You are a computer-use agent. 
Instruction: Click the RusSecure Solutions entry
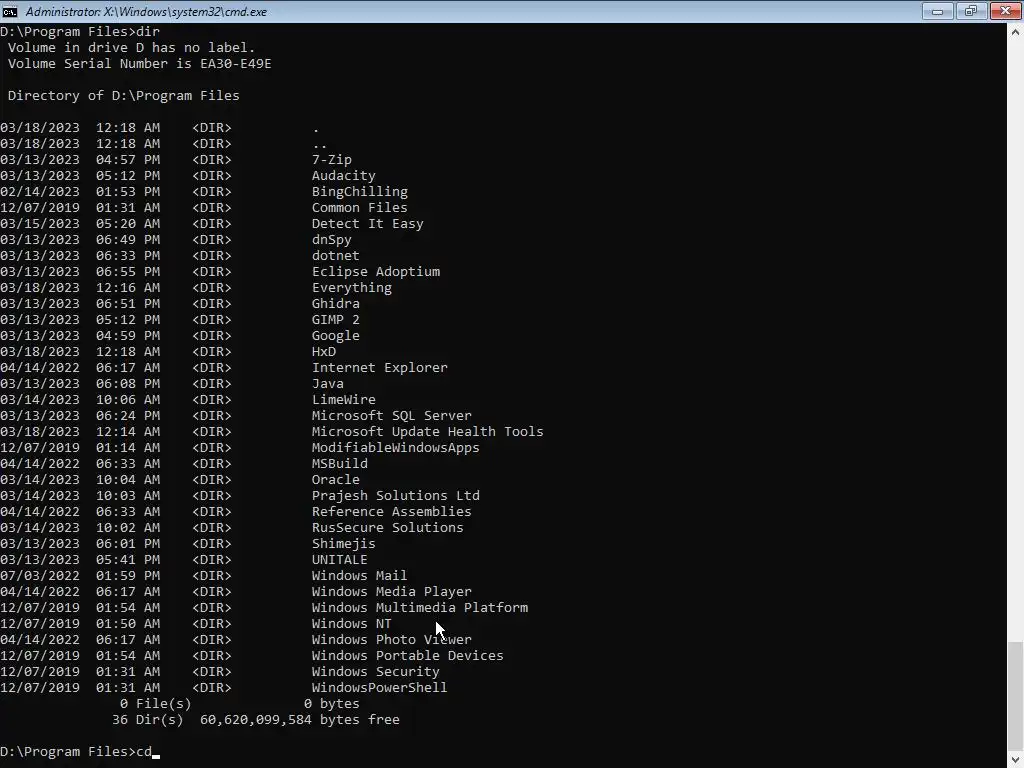click(x=388, y=528)
